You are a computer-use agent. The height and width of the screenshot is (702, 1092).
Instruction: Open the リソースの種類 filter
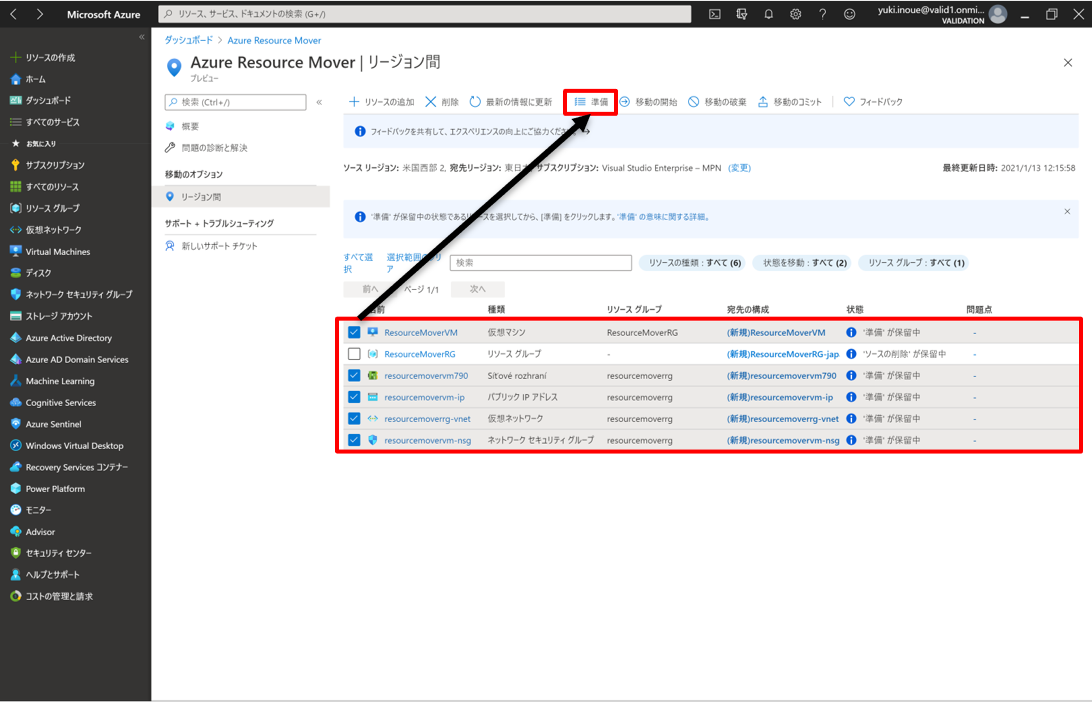[x=693, y=263]
